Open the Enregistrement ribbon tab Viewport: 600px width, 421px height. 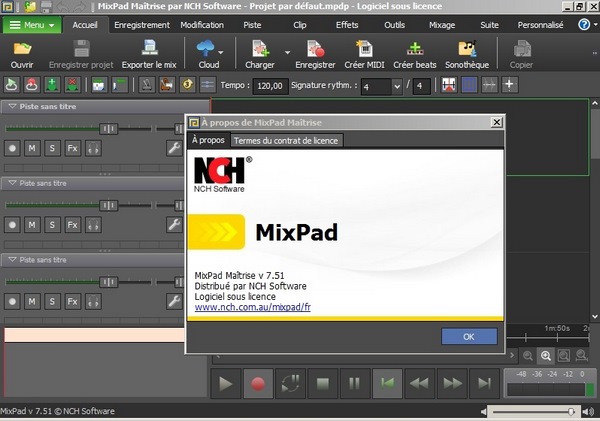coord(142,25)
